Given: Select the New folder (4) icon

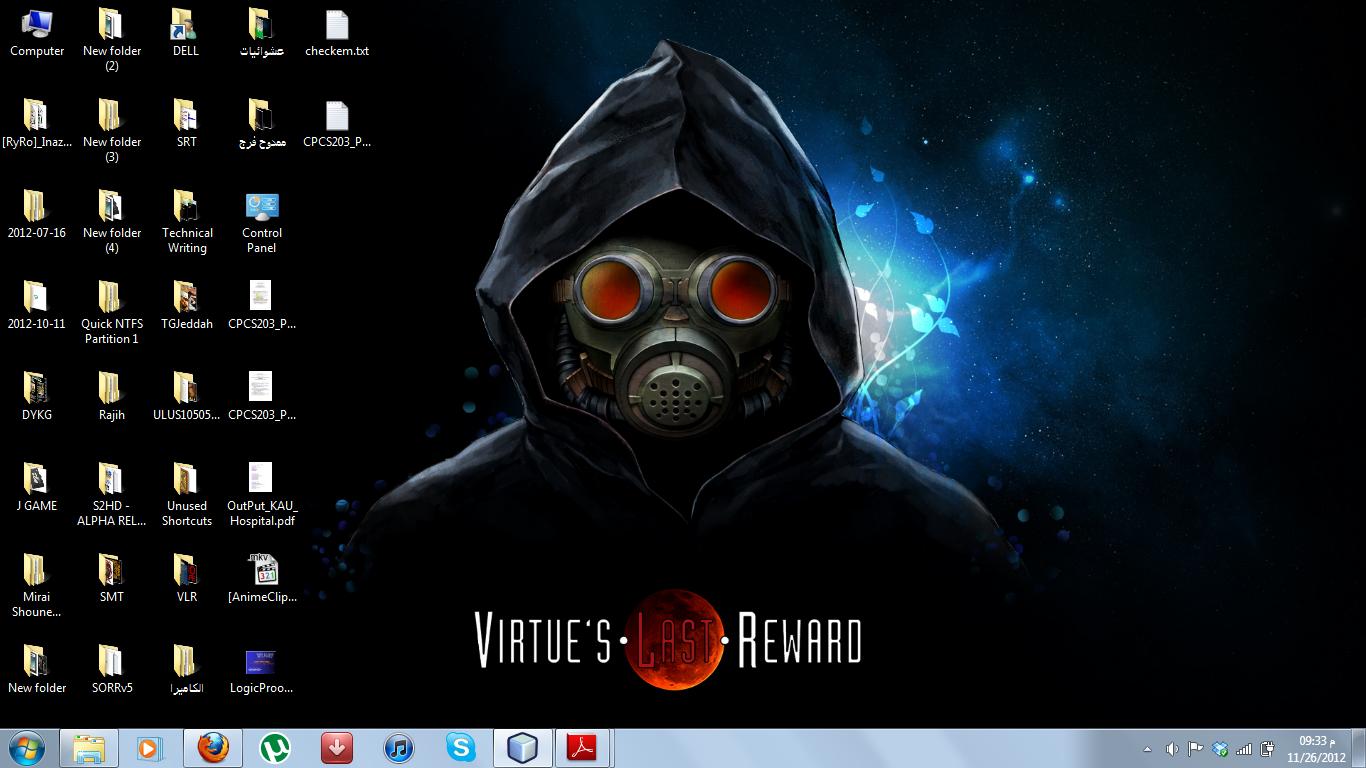Looking at the screenshot, I should click(112, 222).
